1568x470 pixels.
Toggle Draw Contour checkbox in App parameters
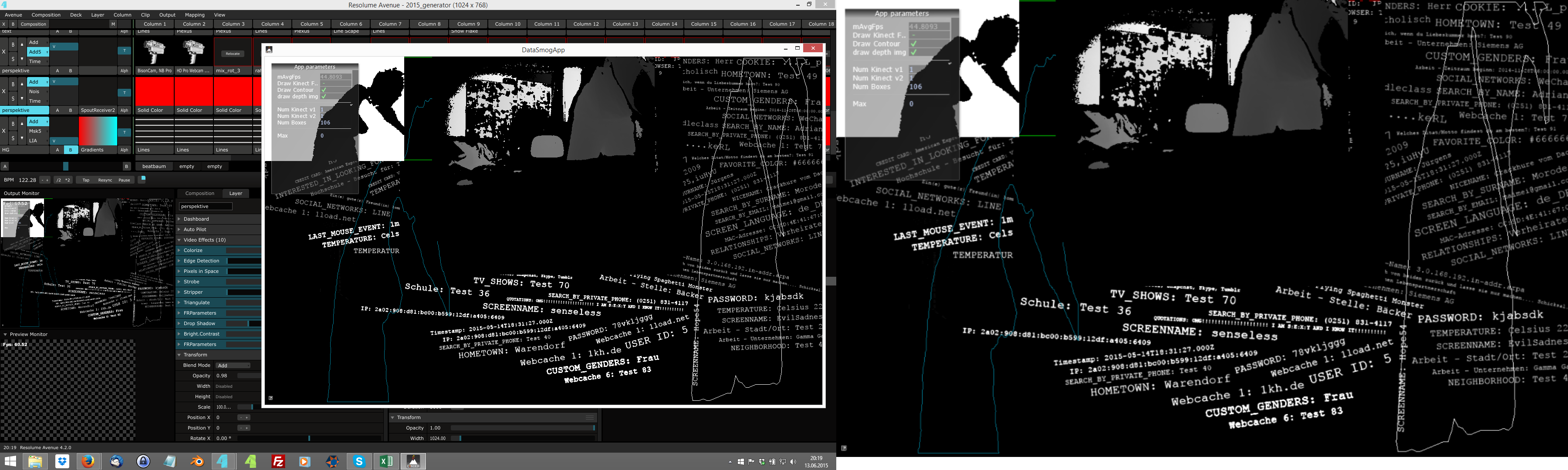(324, 90)
